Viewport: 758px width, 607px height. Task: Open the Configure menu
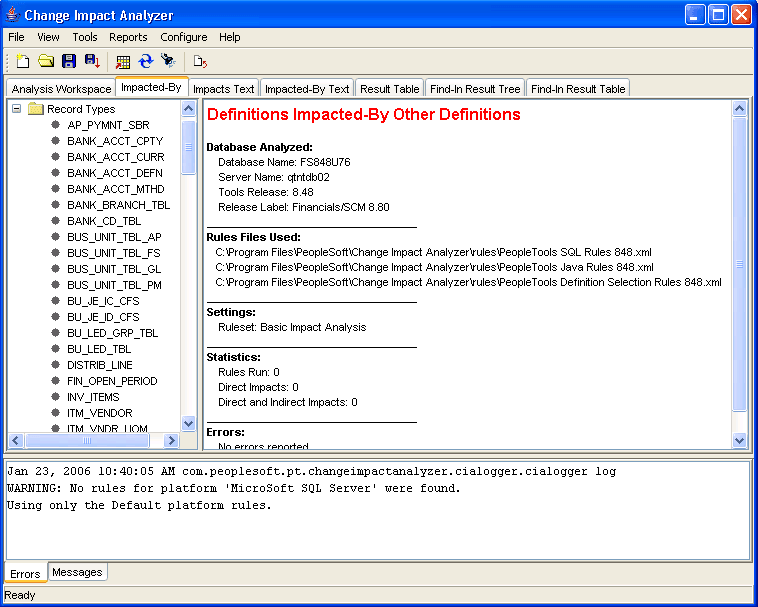pos(183,37)
